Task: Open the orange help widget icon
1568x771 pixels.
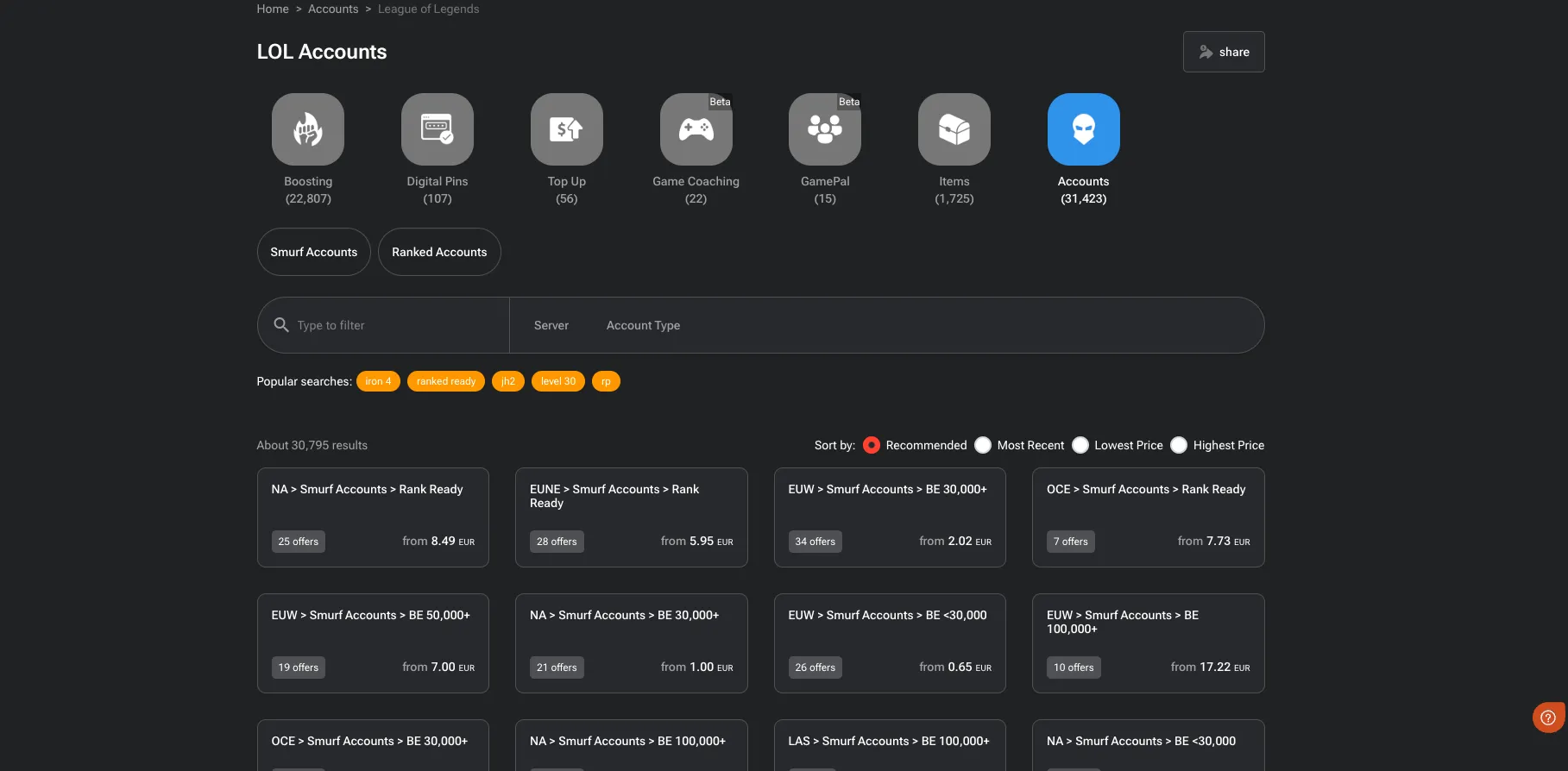Action: (x=1548, y=717)
